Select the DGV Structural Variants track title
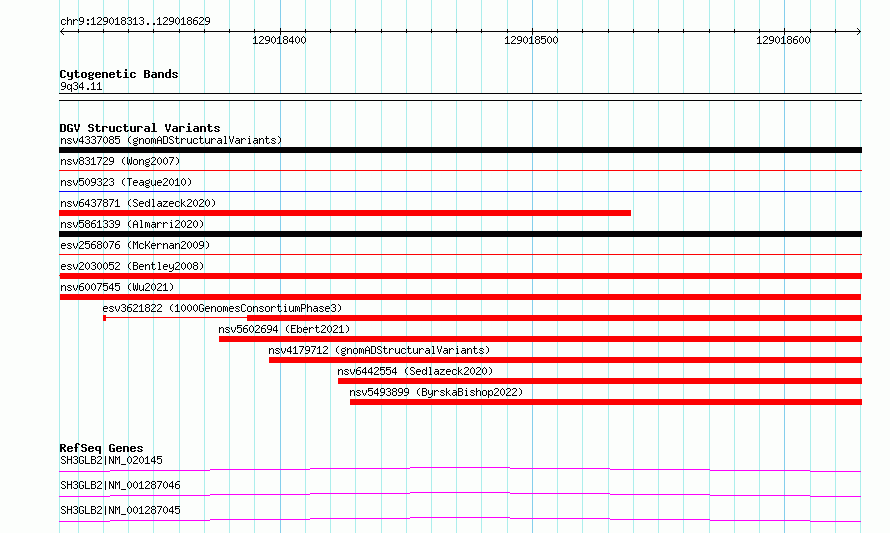This screenshot has width=890, height=533. click(140, 128)
